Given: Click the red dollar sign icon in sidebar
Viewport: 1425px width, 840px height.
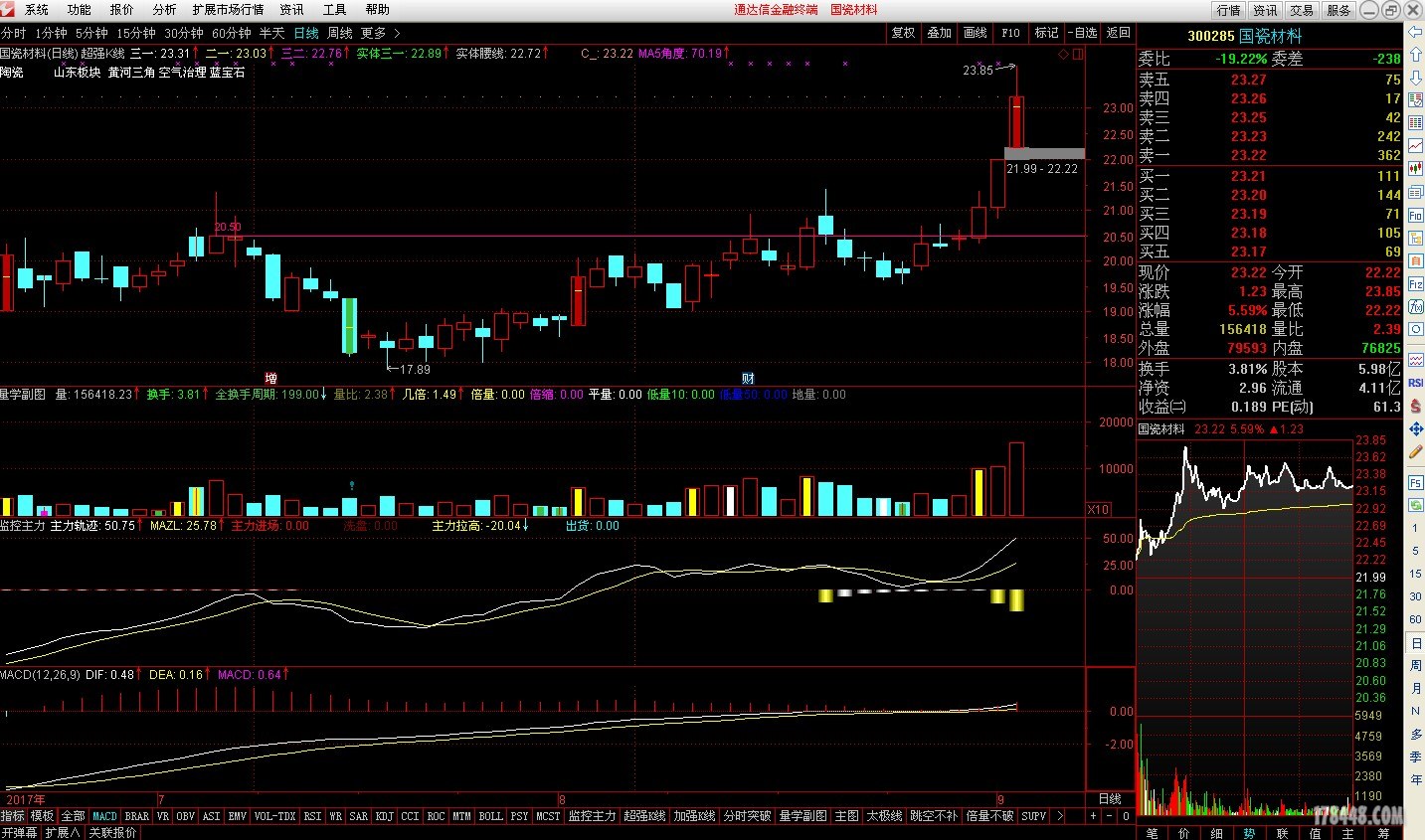Looking at the screenshot, I should pyautogui.click(x=1415, y=406).
